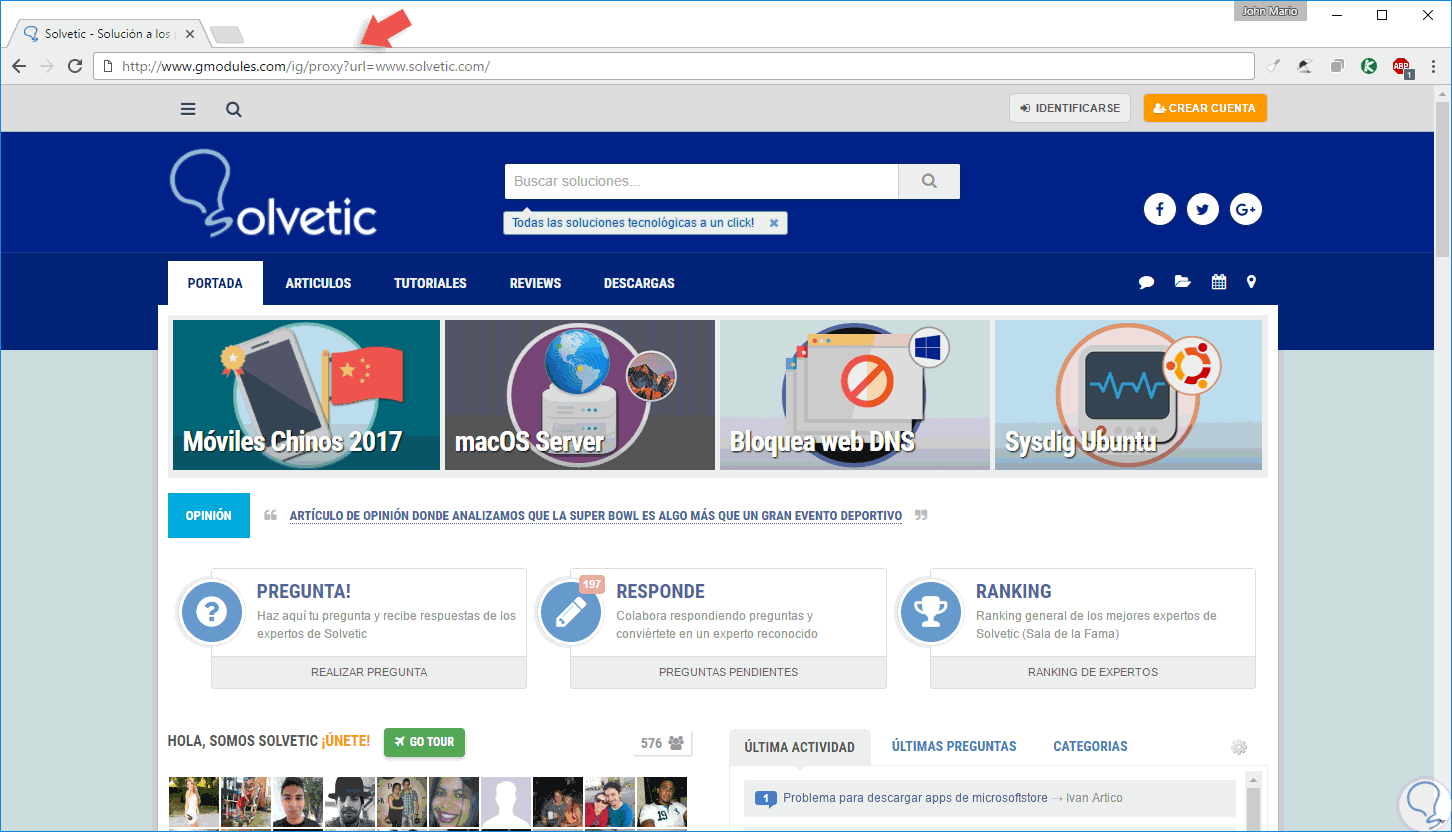Click the extension icon left of Kaspersky
This screenshot has width=1452, height=832.
[x=1337, y=66]
